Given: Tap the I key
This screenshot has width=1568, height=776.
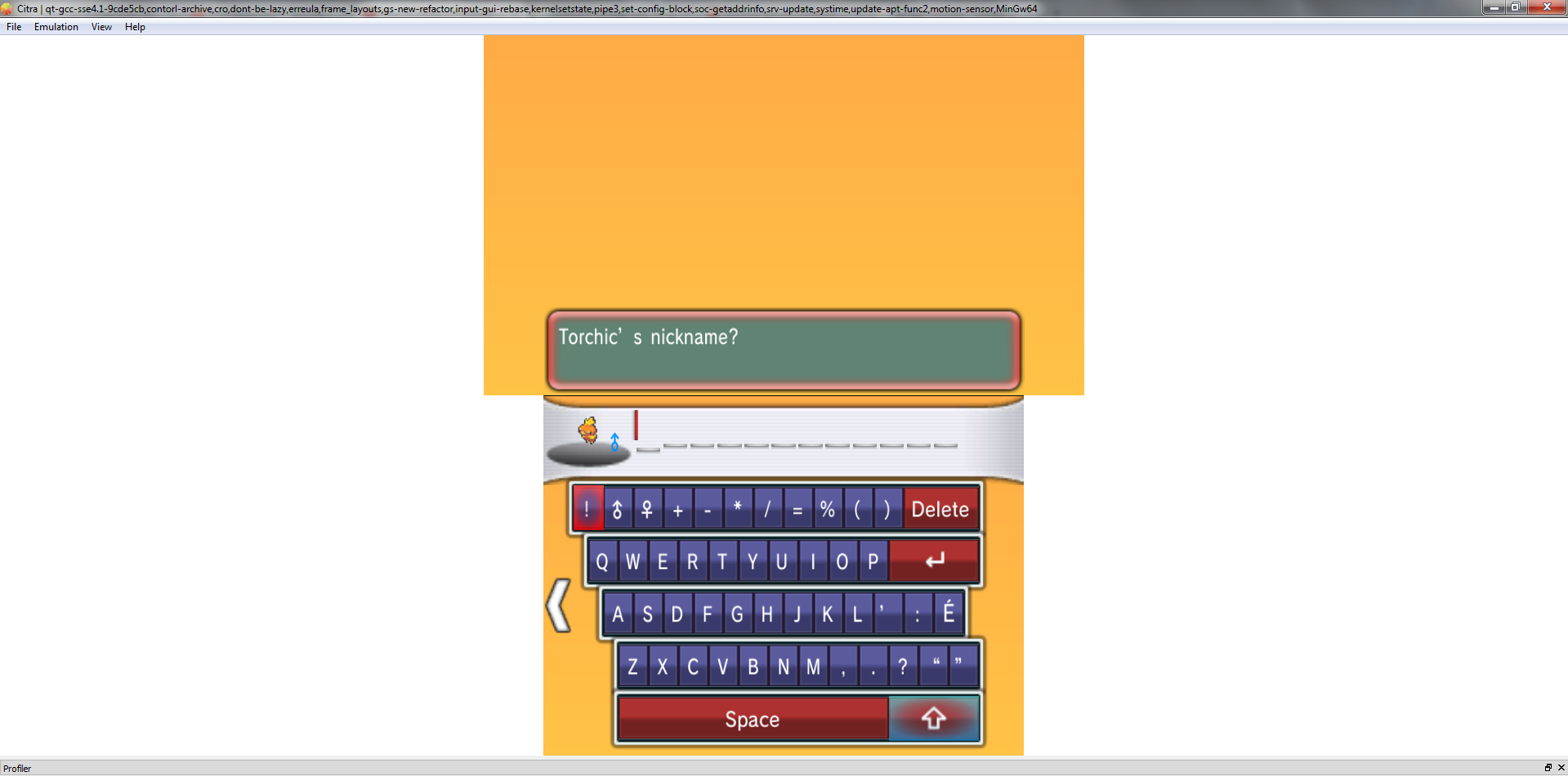Looking at the screenshot, I should [x=812, y=561].
